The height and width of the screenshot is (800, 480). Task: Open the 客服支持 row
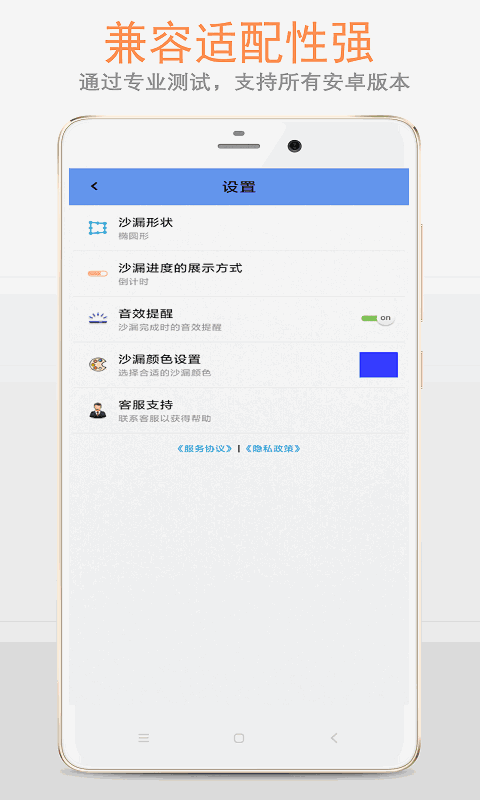click(x=239, y=410)
